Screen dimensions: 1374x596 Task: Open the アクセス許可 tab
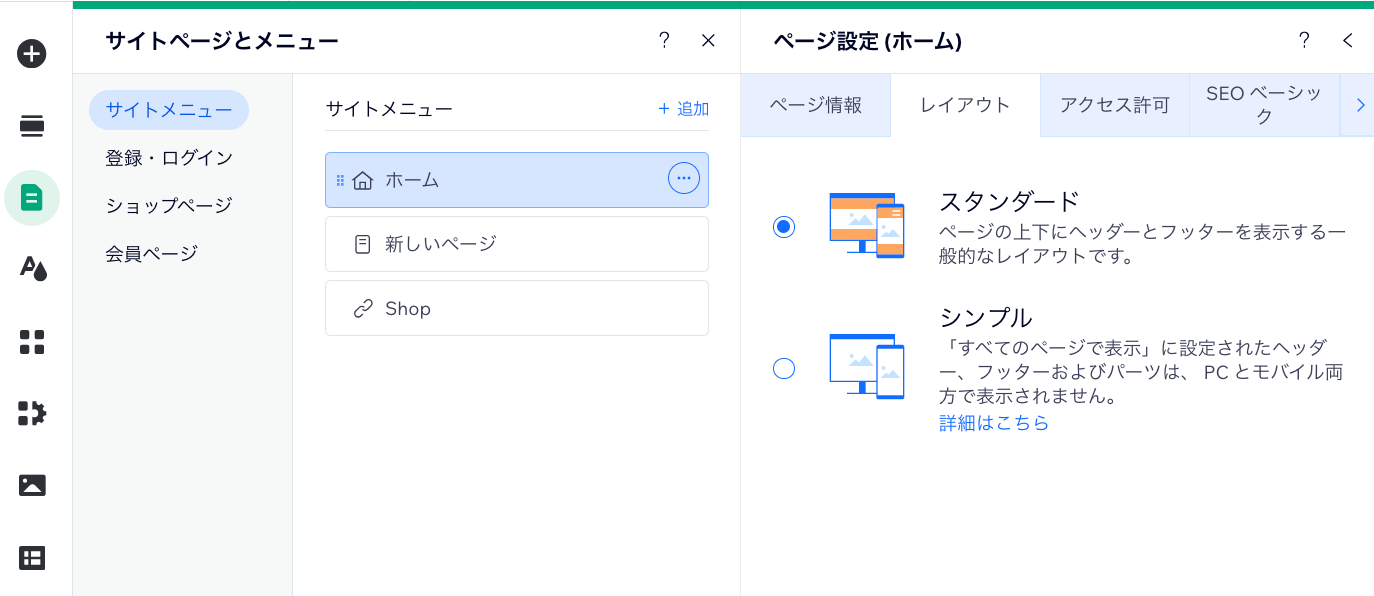coord(1114,104)
